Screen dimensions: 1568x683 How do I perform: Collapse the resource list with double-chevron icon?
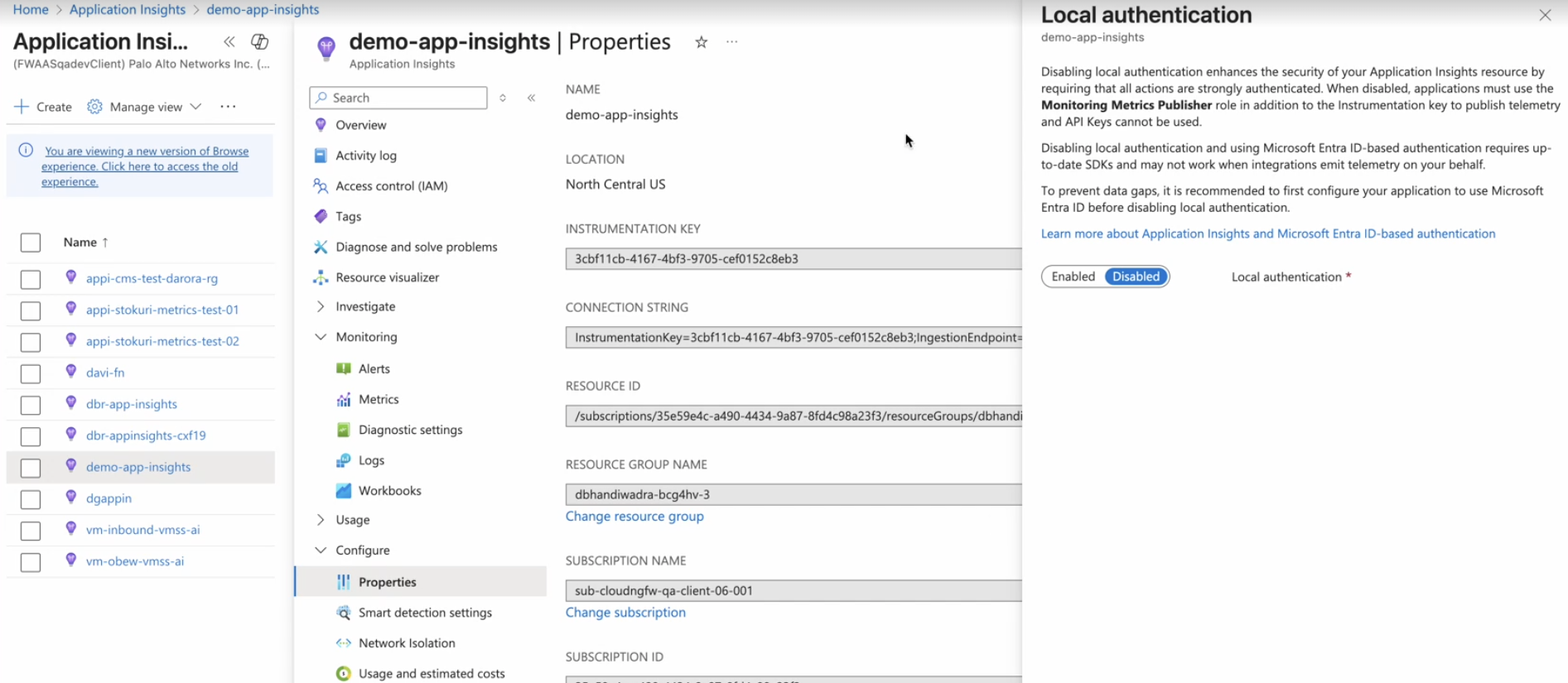[229, 42]
